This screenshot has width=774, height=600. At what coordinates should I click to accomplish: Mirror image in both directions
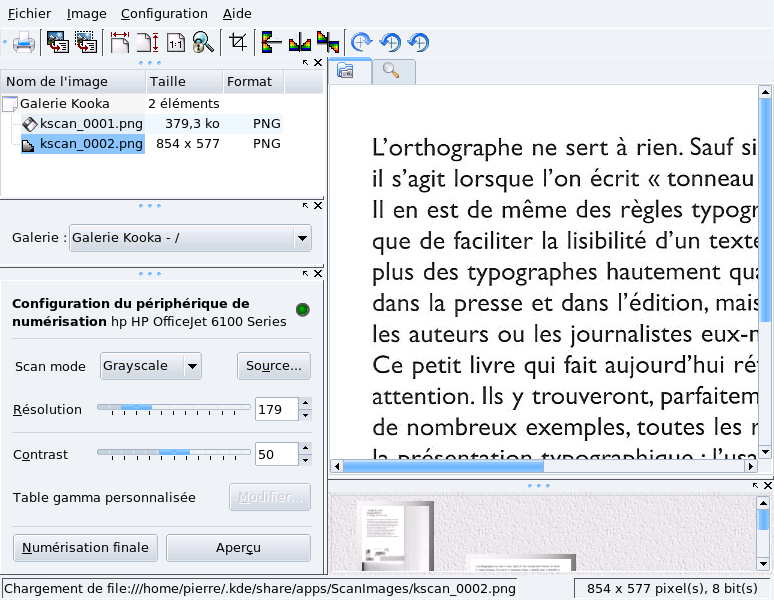[328, 42]
